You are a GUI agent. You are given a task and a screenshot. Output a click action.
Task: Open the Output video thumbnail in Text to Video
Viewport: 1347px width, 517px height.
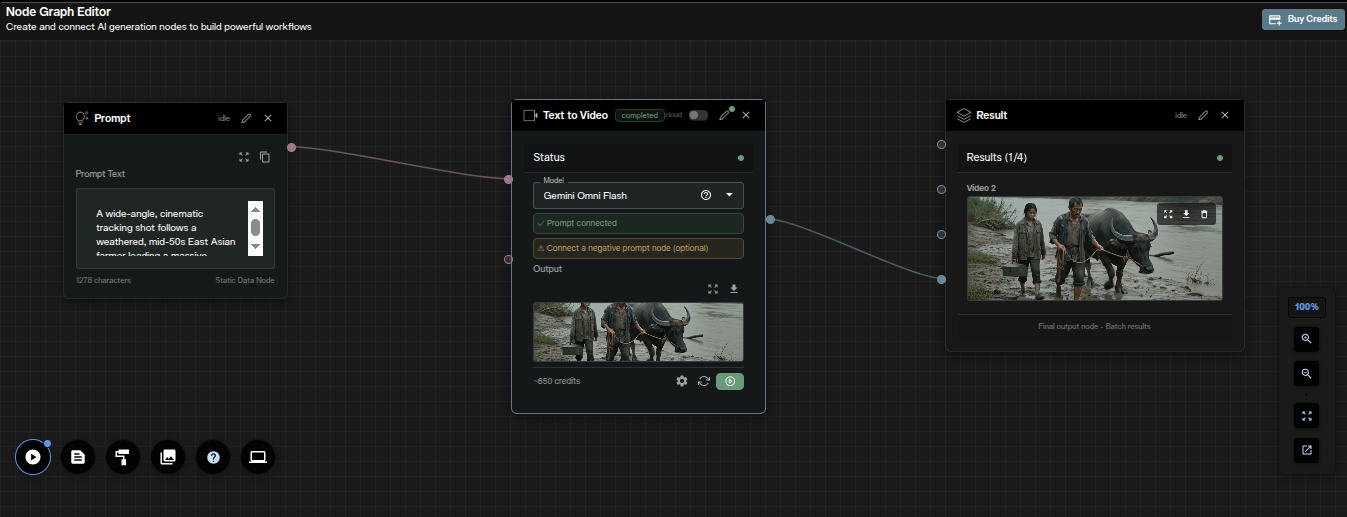click(x=638, y=332)
